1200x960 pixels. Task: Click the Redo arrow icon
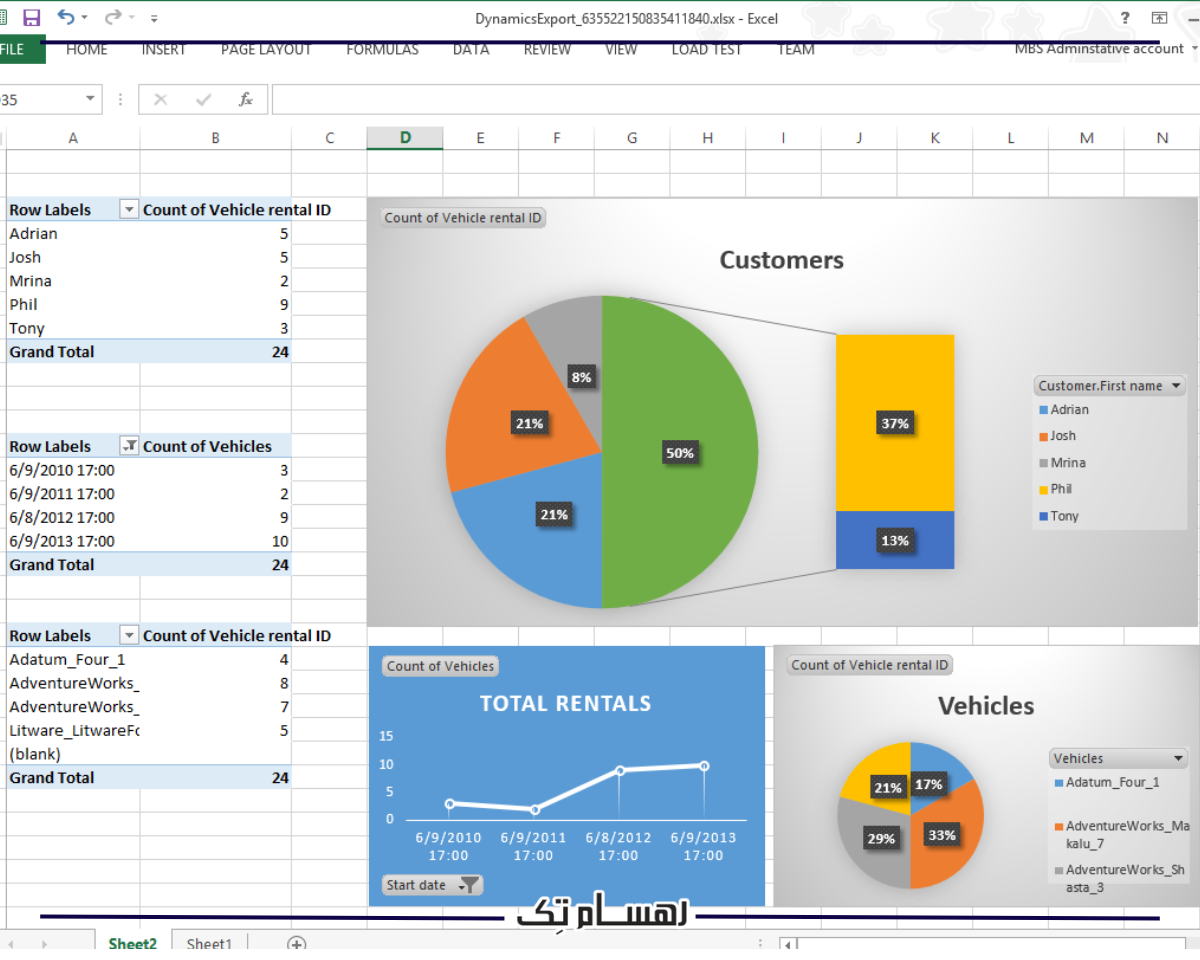point(113,17)
